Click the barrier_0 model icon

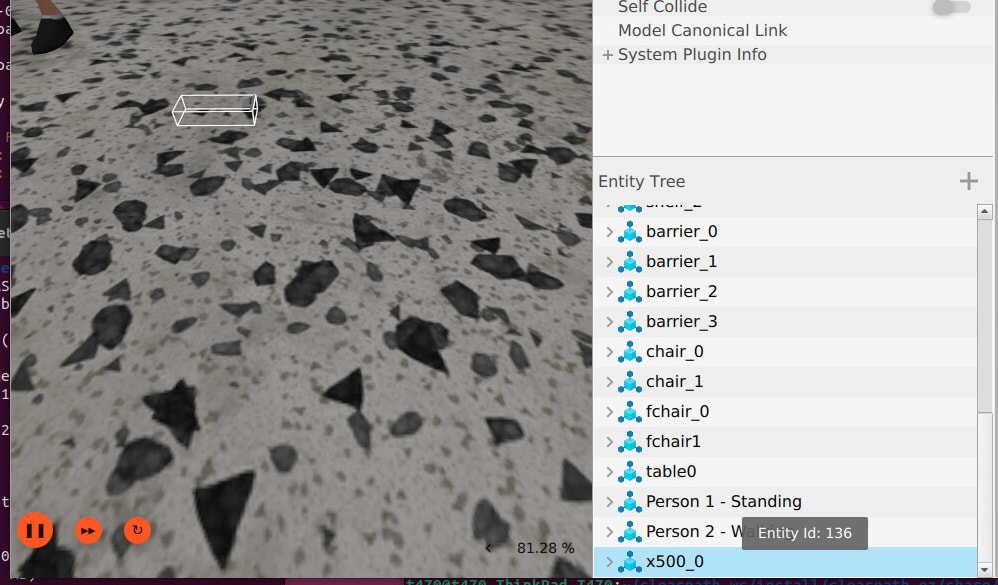pos(629,232)
